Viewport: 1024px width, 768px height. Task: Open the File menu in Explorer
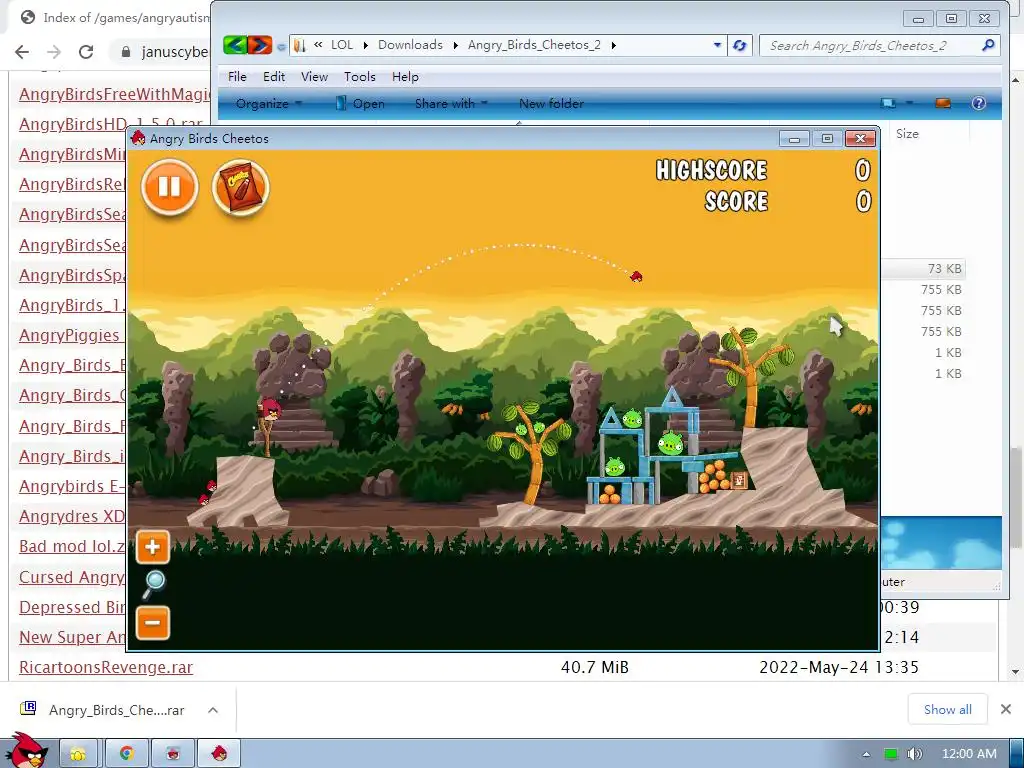pos(237,76)
